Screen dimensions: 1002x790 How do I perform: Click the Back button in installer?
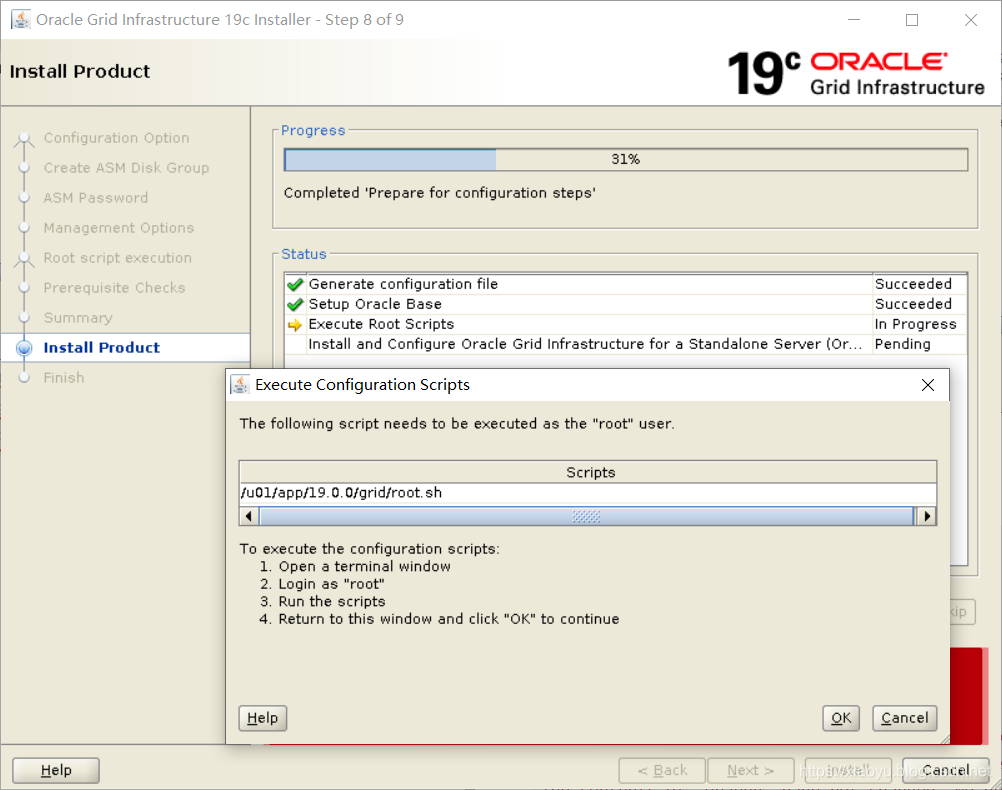pyautogui.click(x=662, y=770)
